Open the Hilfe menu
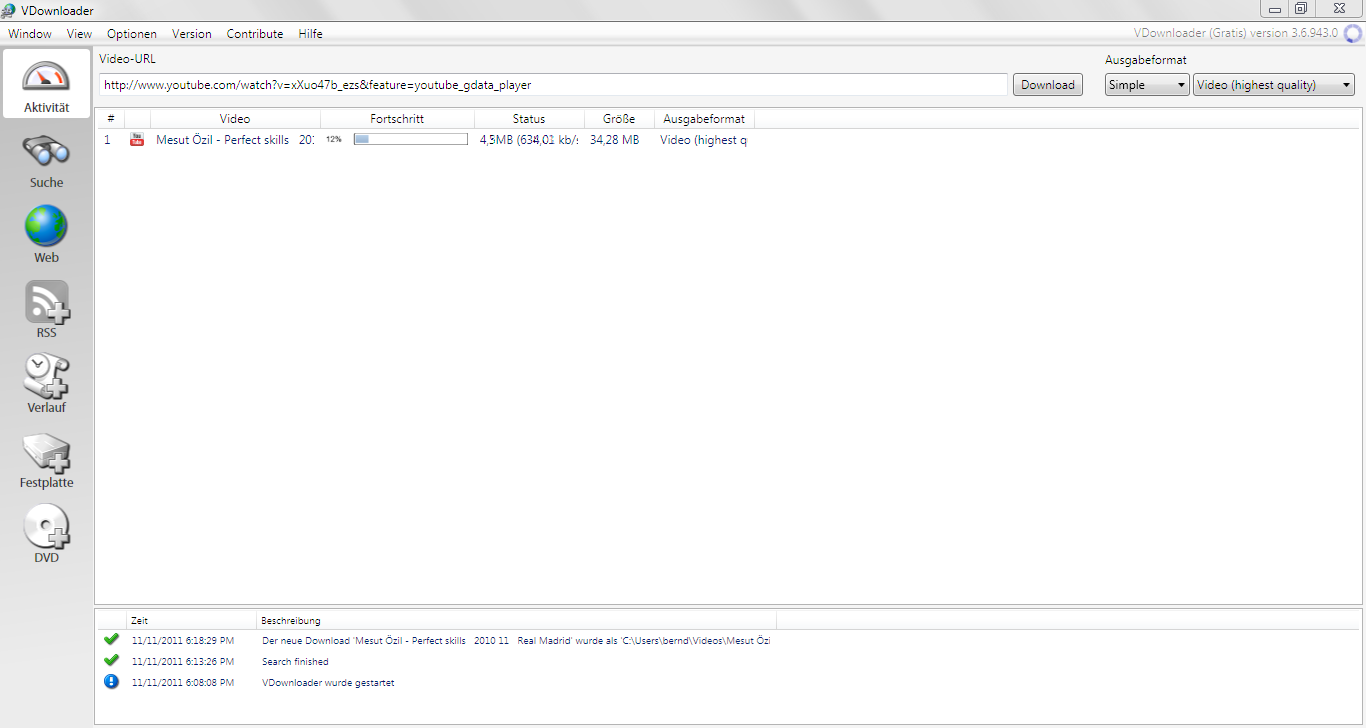The image size is (1366, 728). pos(310,33)
